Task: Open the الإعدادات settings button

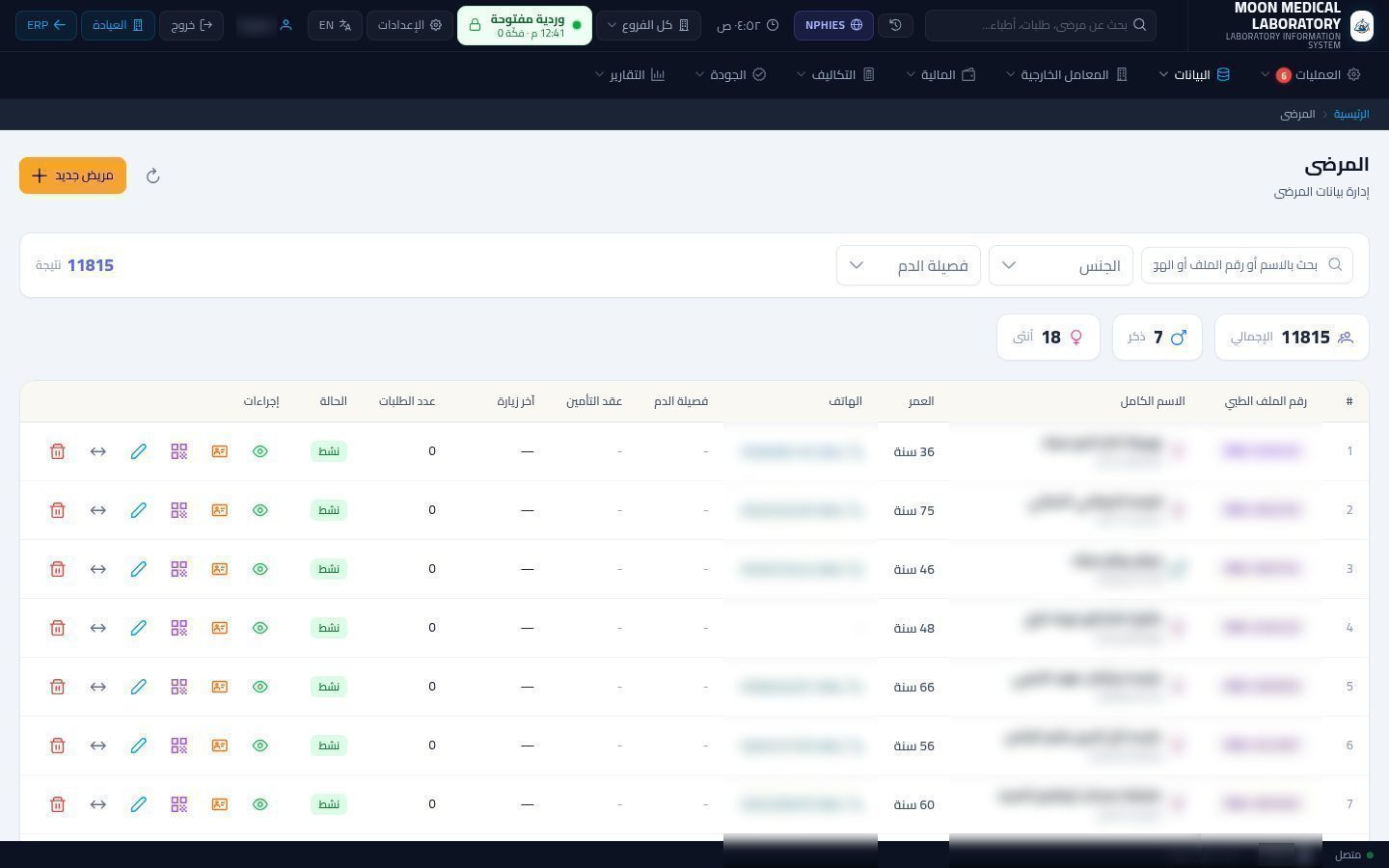Action: point(409,25)
